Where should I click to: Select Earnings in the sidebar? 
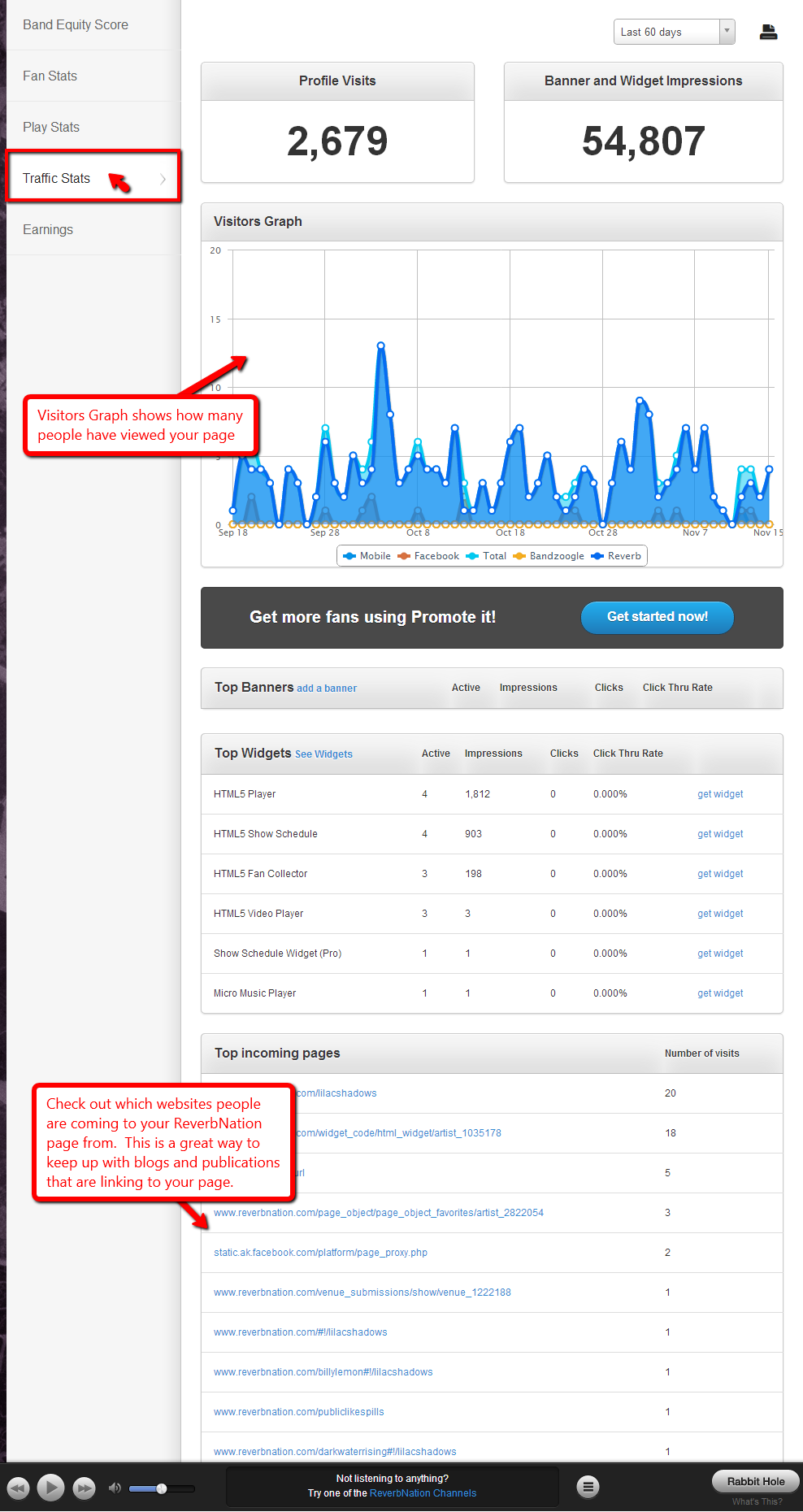[x=48, y=229]
